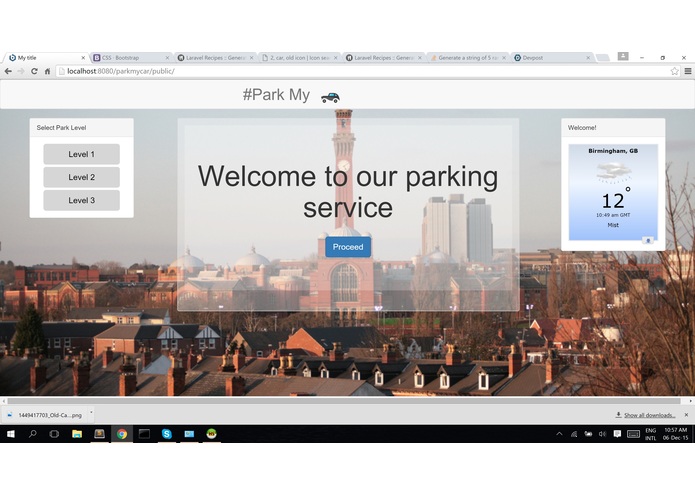Select Level 1 parking
The image size is (695, 494).
coord(82,154)
